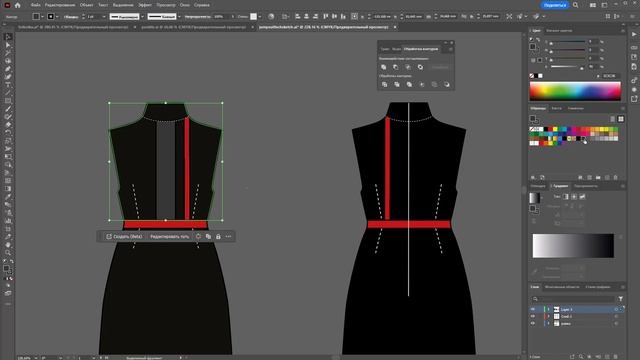Click the Merge icon in Pathfinder
This screenshot has width=640, height=360.
pyautogui.click(x=409, y=84)
